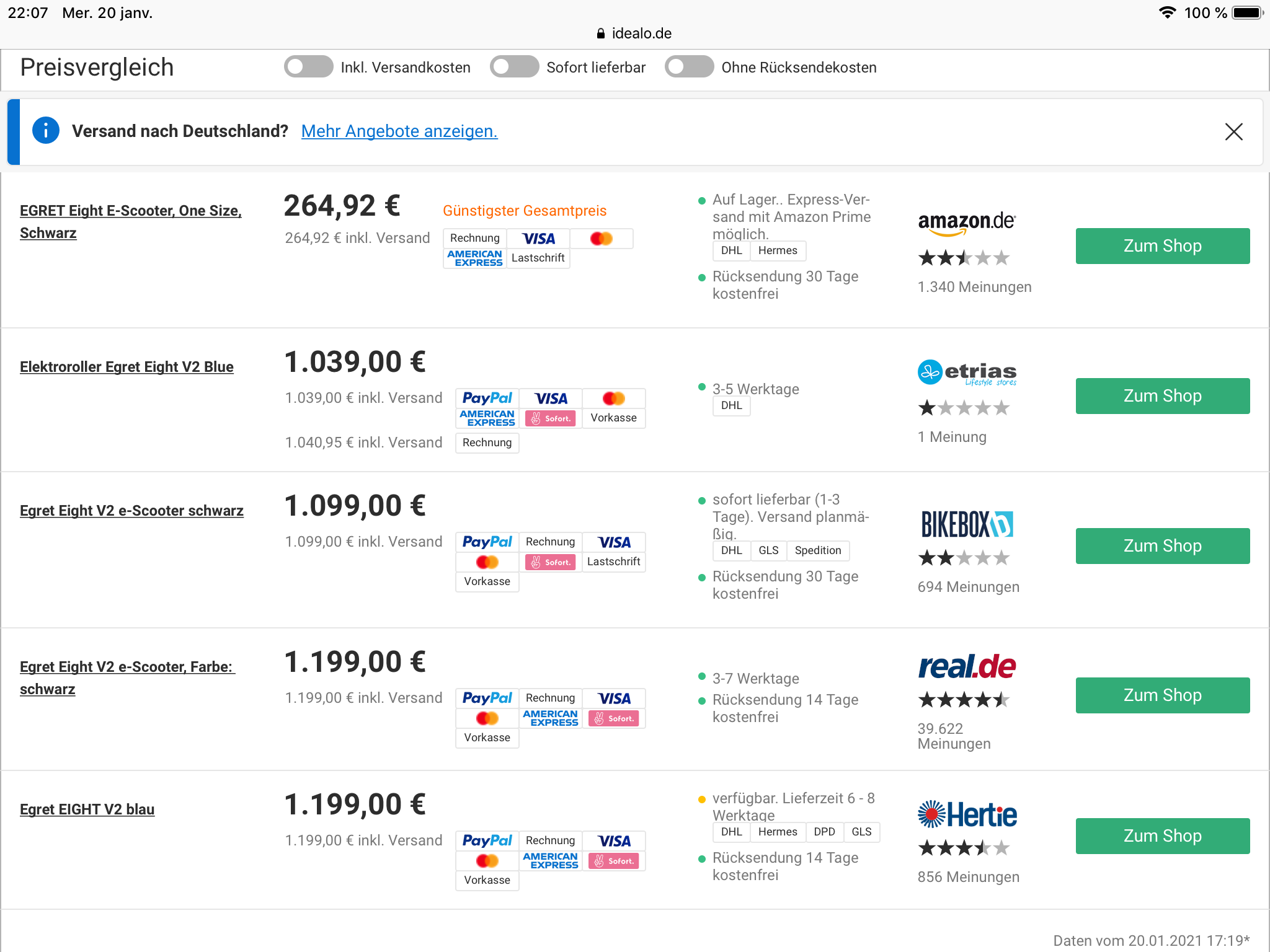Open Bikebox star rating

964,558
